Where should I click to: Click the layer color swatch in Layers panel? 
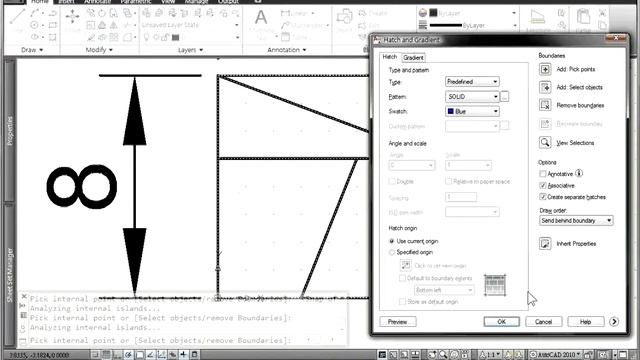tap(176, 37)
